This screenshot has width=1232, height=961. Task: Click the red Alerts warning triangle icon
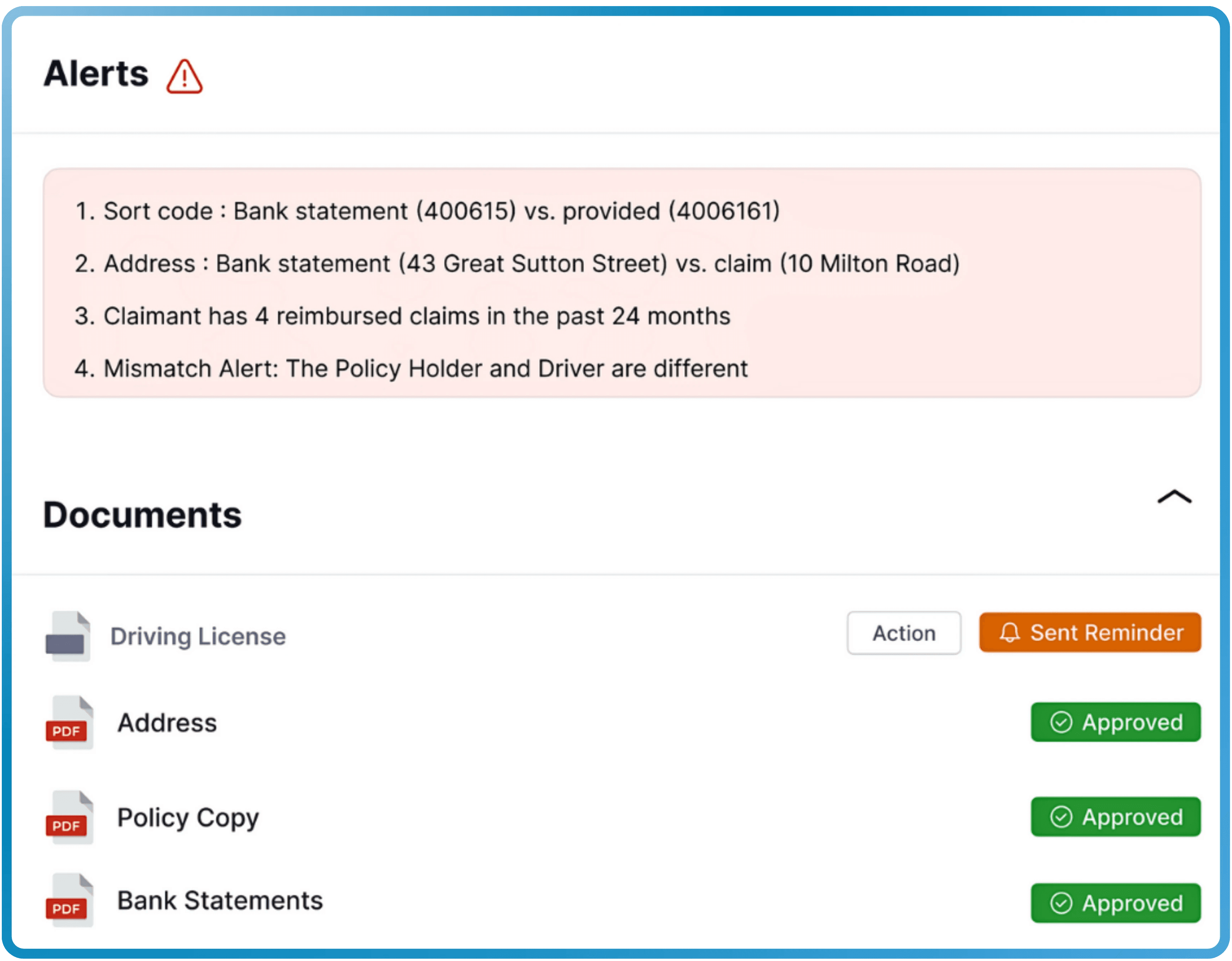[x=185, y=76]
